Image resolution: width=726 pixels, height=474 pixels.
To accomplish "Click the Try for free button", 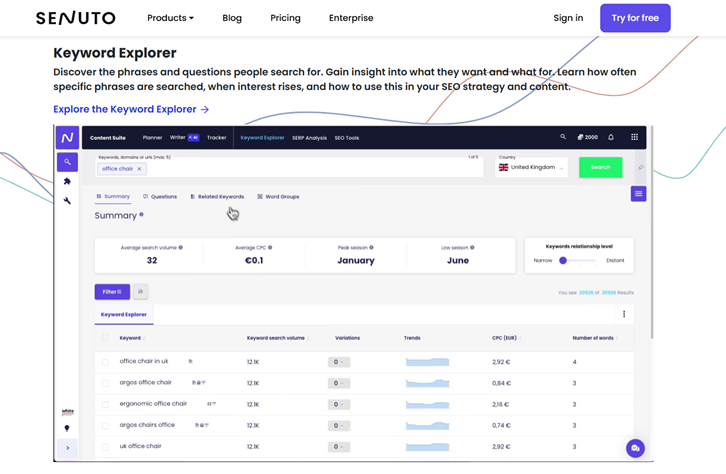I will tap(635, 18).
